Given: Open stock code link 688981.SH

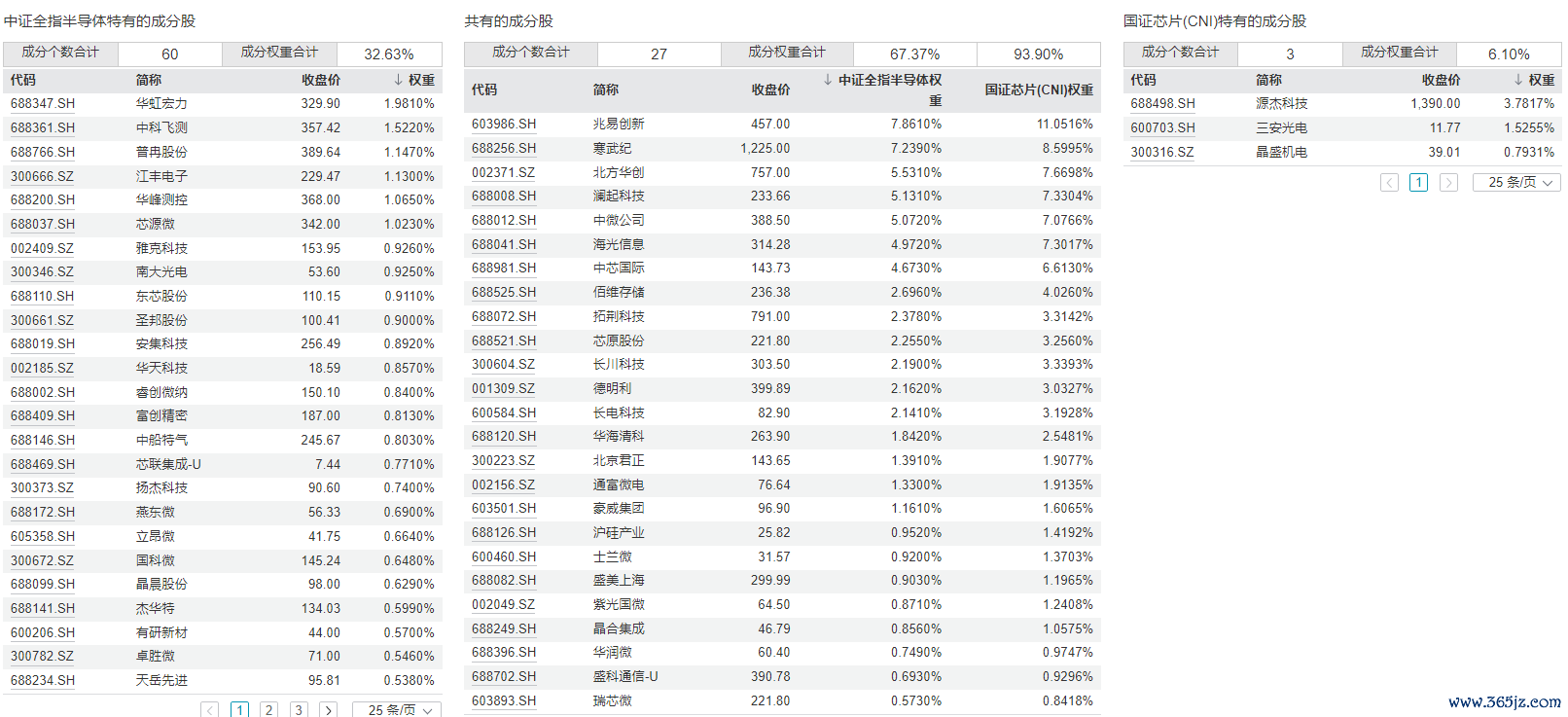Looking at the screenshot, I should 504,268.
